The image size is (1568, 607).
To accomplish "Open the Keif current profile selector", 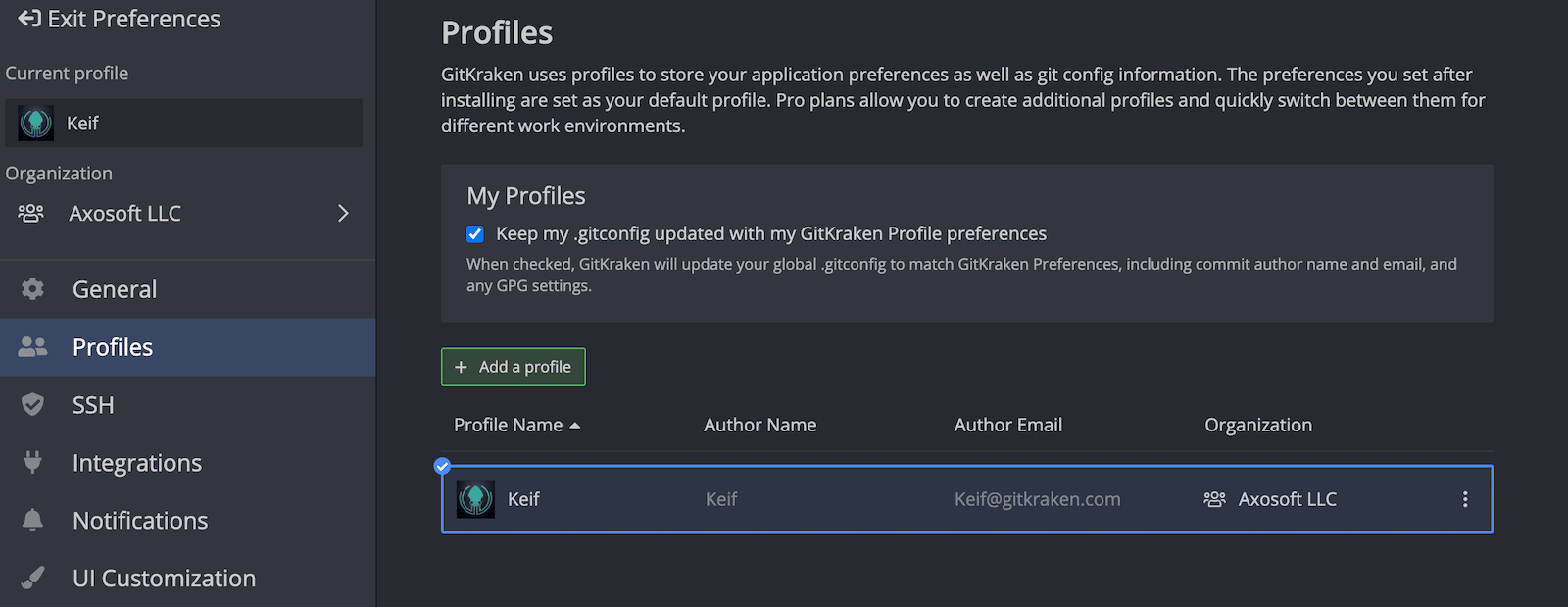I will tap(184, 124).
